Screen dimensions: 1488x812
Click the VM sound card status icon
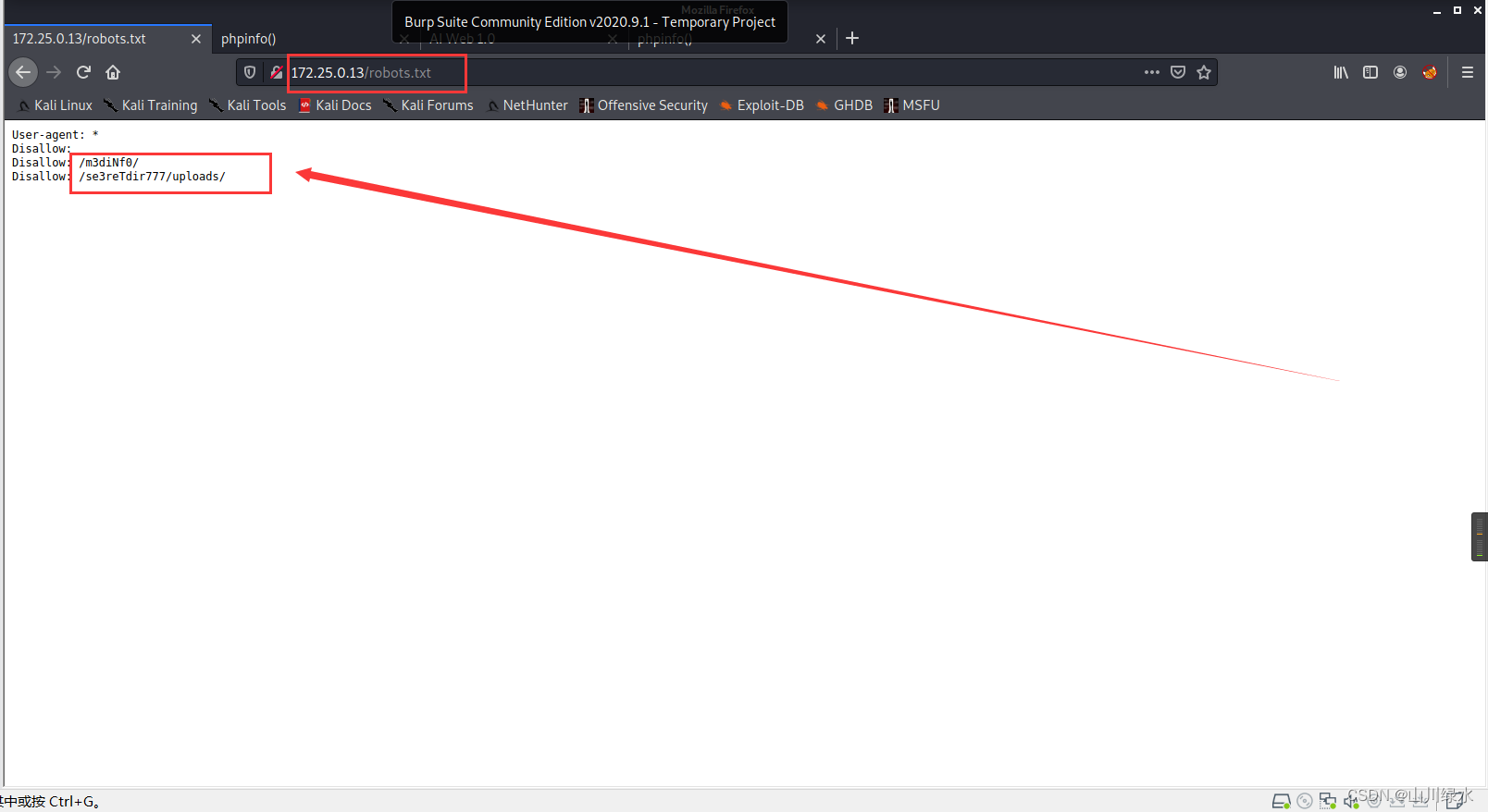(1351, 801)
